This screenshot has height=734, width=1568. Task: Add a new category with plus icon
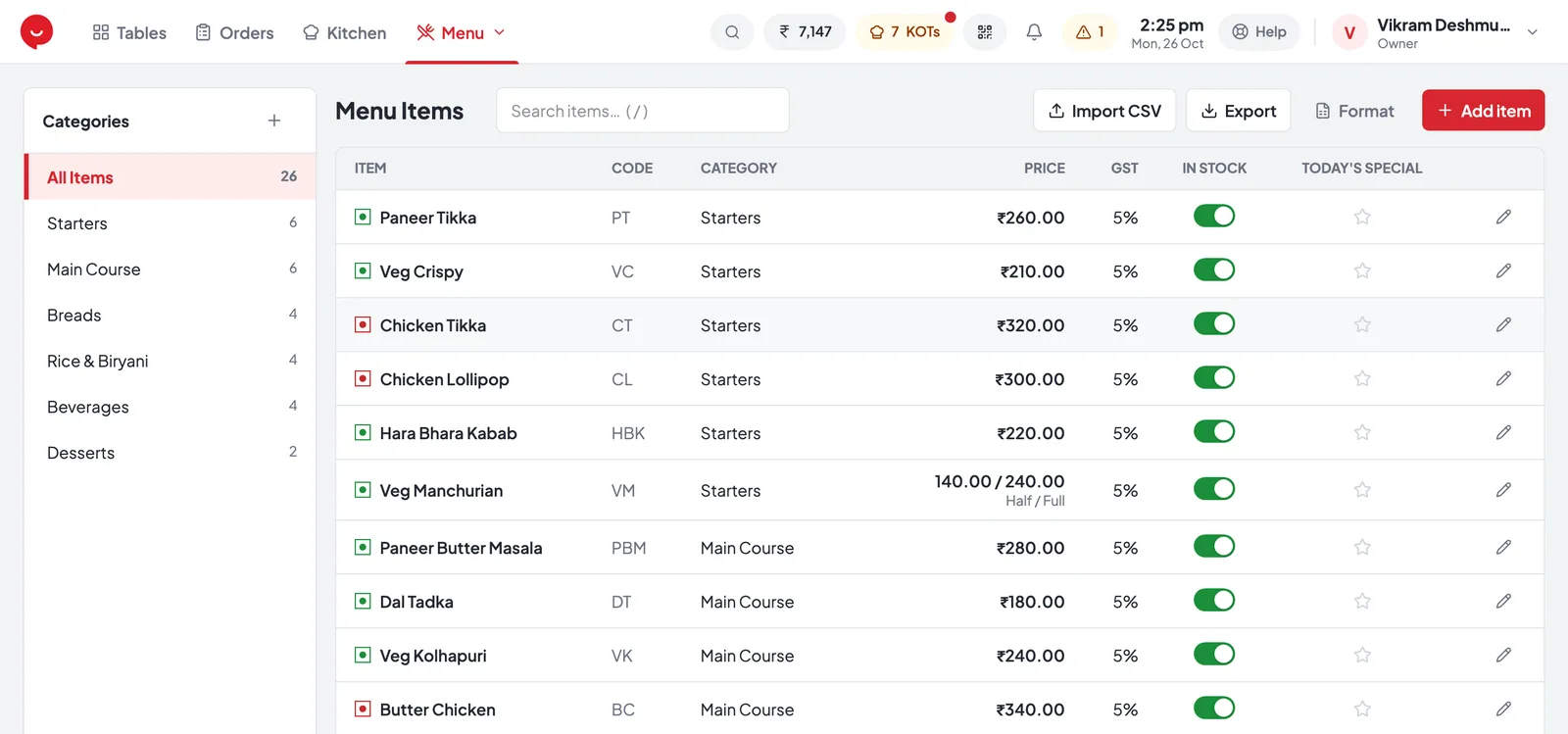[x=274, y=121]
